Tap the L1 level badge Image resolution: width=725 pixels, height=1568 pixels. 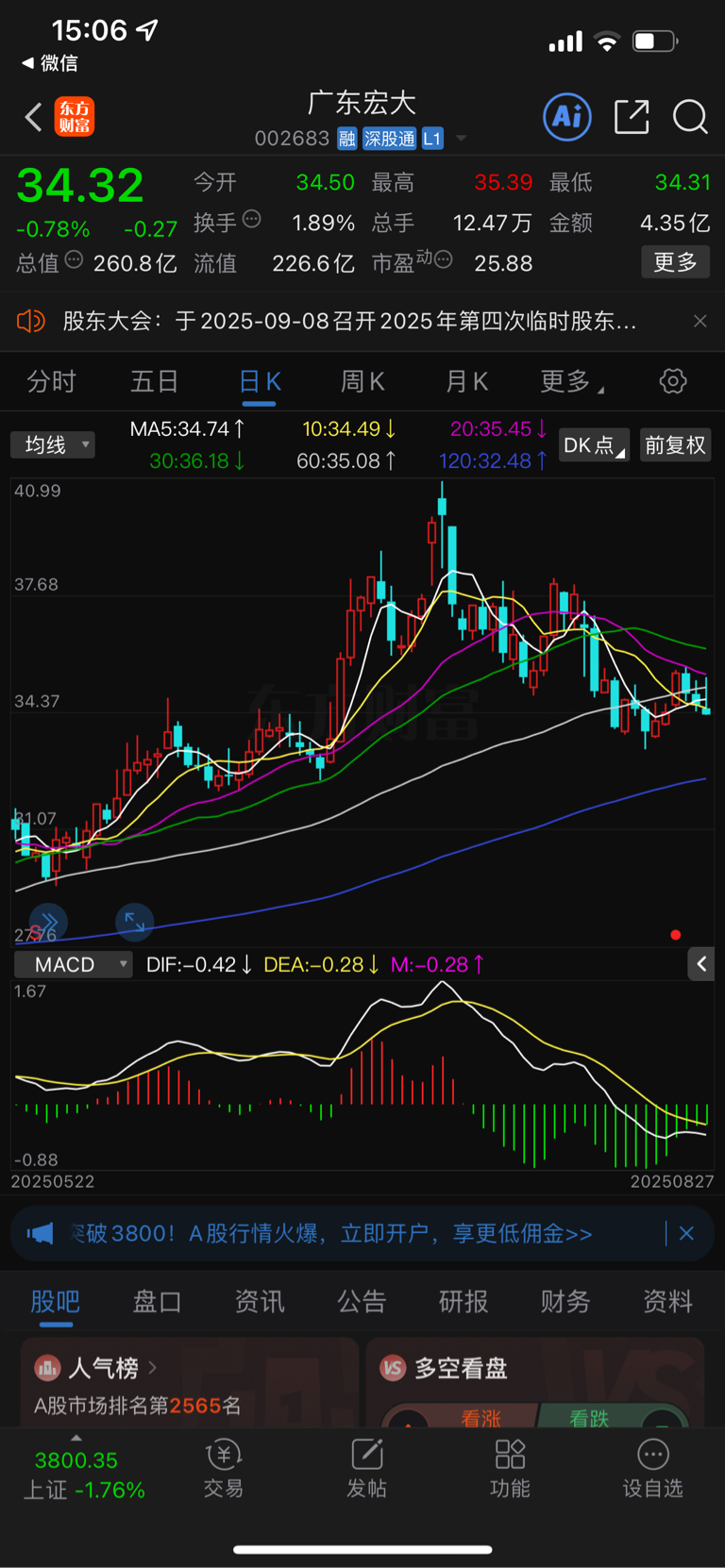(431, 139)
